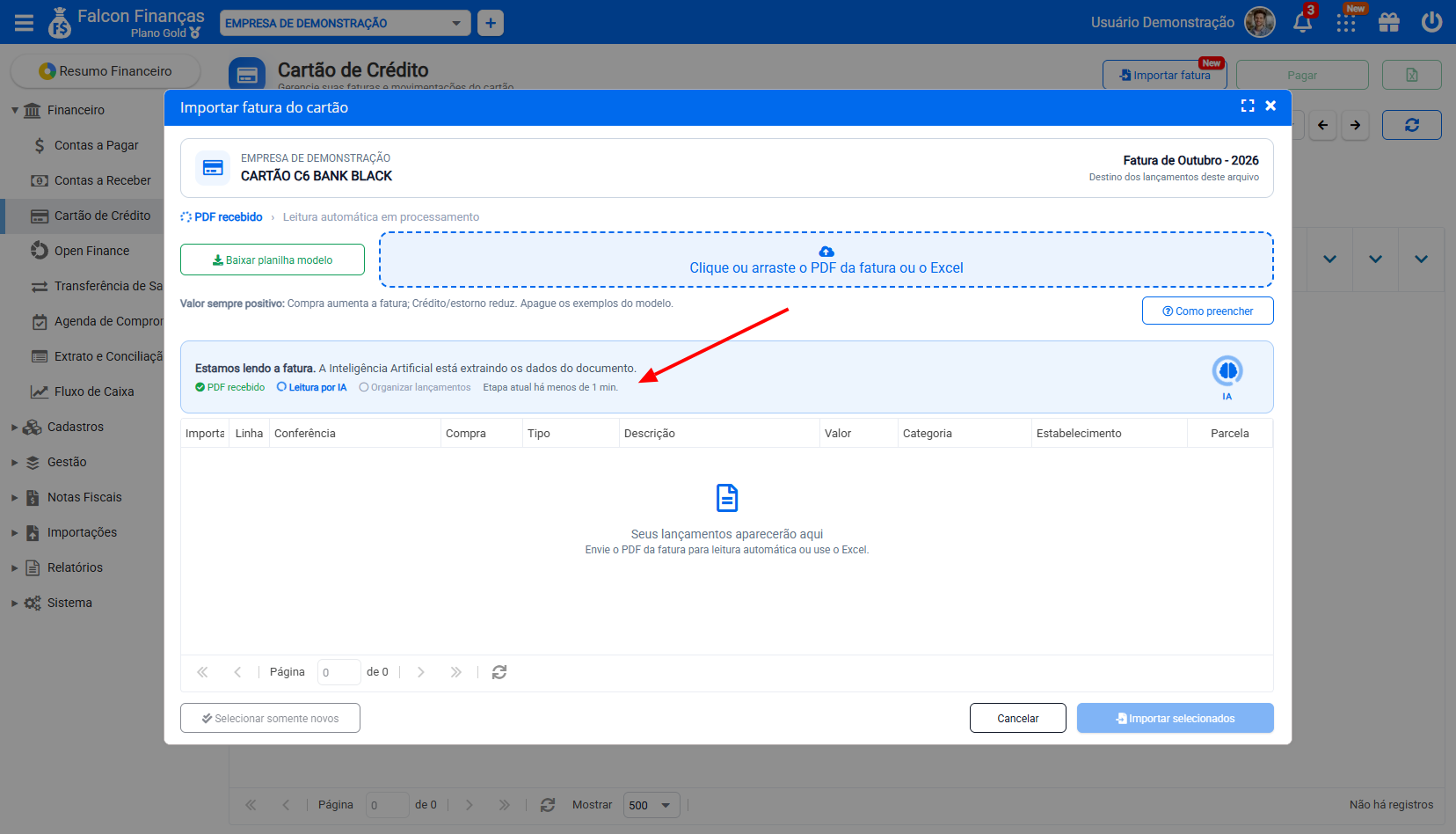This screenshot has height=834, width=1456.
Task: Refresh the background page table pager
Action: point(548,805)
